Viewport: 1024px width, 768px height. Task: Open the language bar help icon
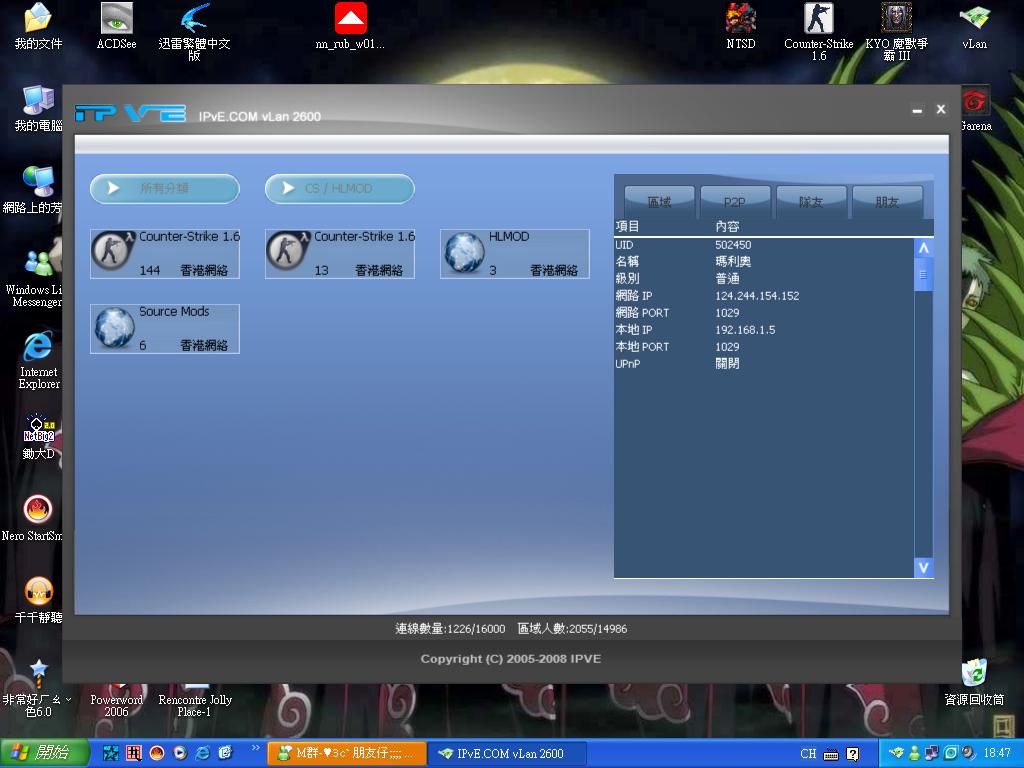(852, 754)
